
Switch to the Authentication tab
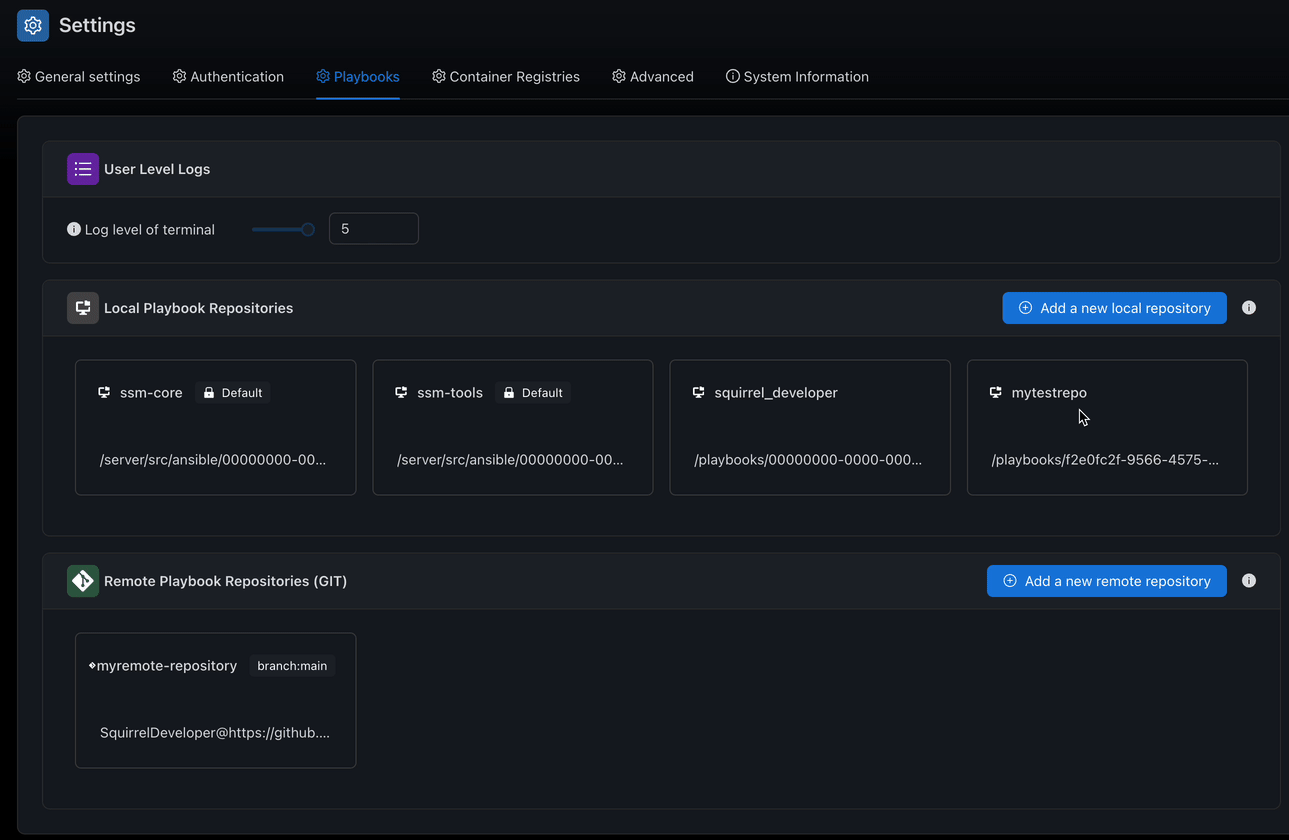[228, 77]
